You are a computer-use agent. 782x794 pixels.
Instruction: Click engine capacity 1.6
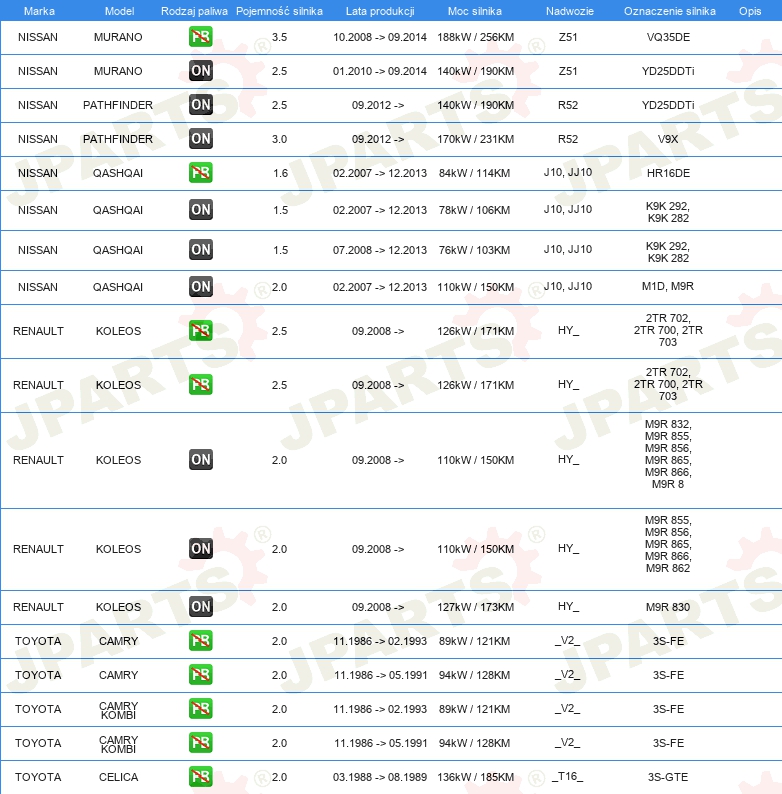(x=281, y=173)
